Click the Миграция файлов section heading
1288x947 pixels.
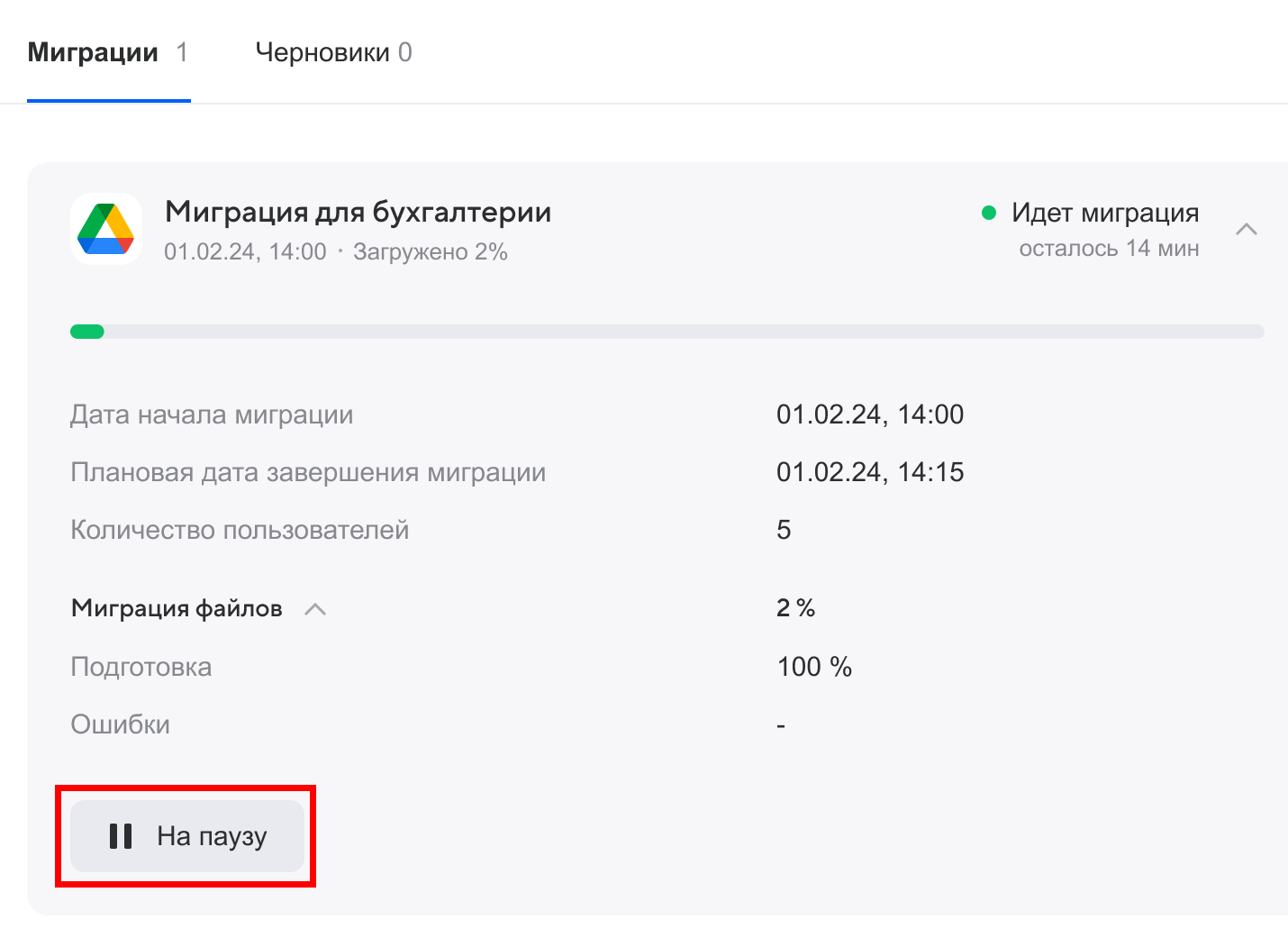pyautogui.click(x=177, y=609)
